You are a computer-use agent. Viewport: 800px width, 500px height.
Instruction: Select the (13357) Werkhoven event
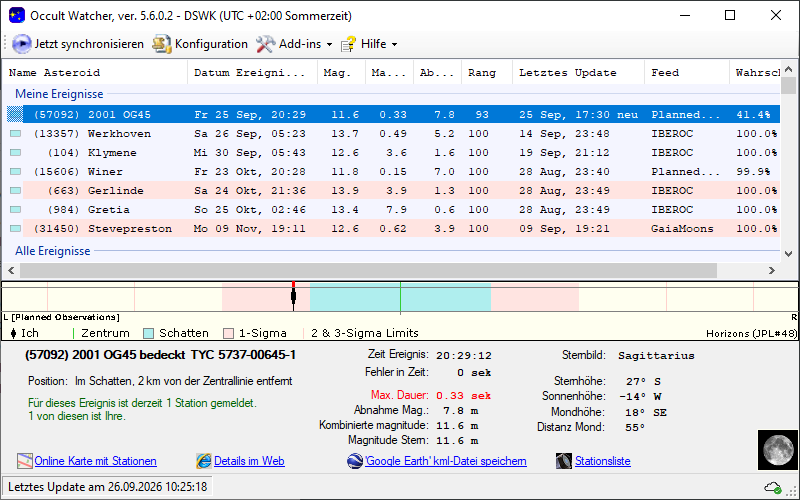click(392, 134)
